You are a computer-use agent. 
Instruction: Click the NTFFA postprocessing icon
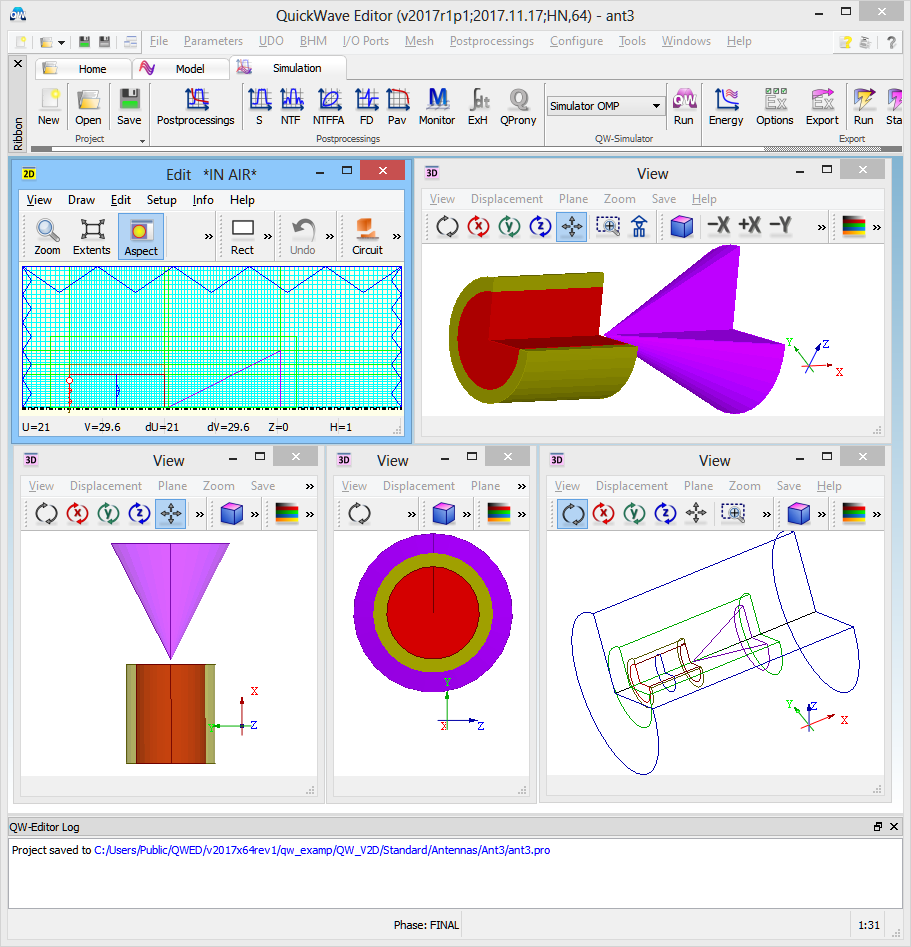tap(328, 106)
